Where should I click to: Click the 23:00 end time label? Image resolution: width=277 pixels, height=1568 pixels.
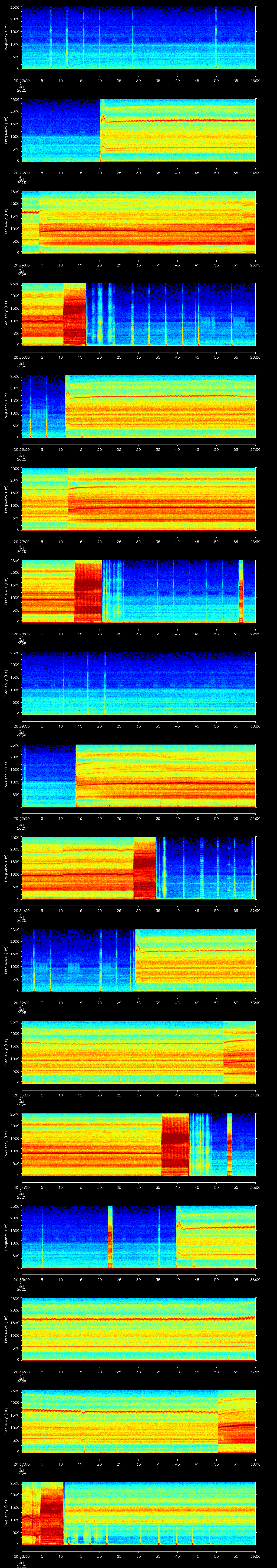pos(255,80)
